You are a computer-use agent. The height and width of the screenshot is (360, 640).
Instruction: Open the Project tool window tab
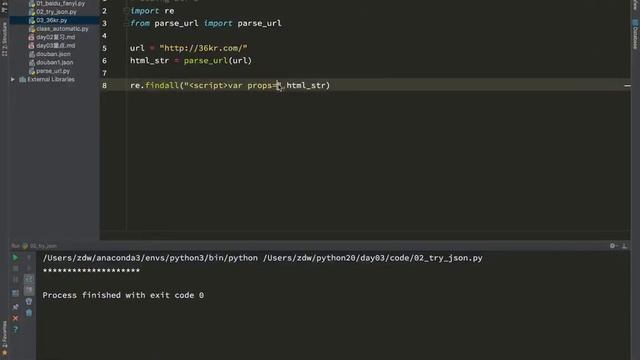click(x=4, y=7)
